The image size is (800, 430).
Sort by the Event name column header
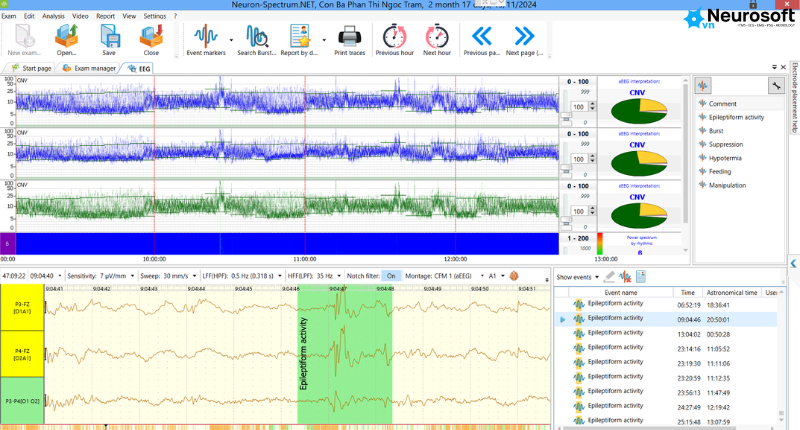click(x=620, y=293)
